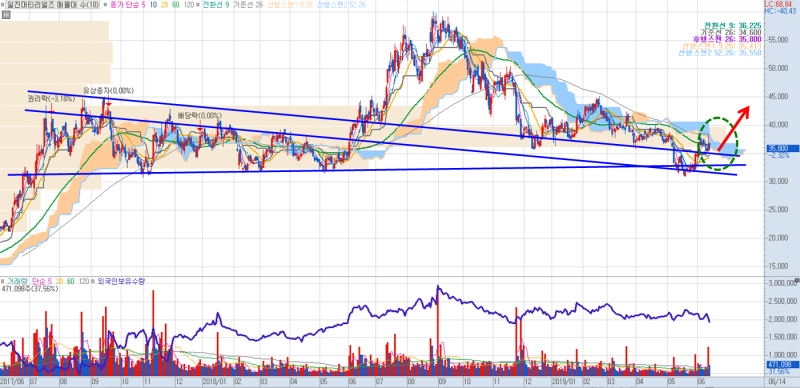Toggle the square marker before 거래량 legend
The width and height of the screenshot is (800, 388).
click(3, 281)
